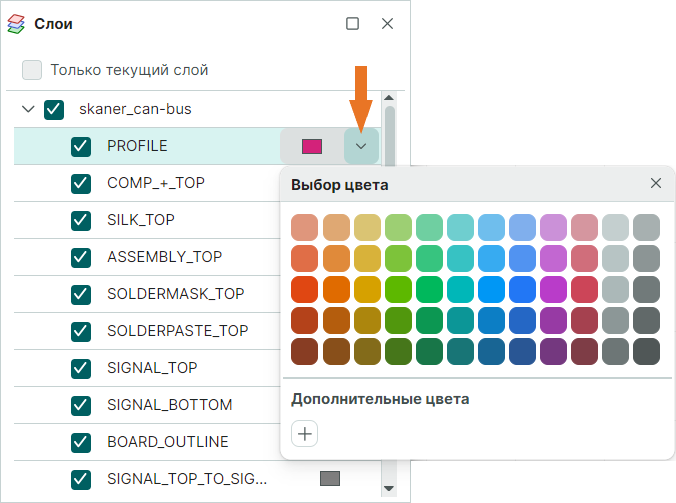Close the Layers panel
The width and height of the screenshot is (676, 503).
pyautogui.click(x=387, y=23)
